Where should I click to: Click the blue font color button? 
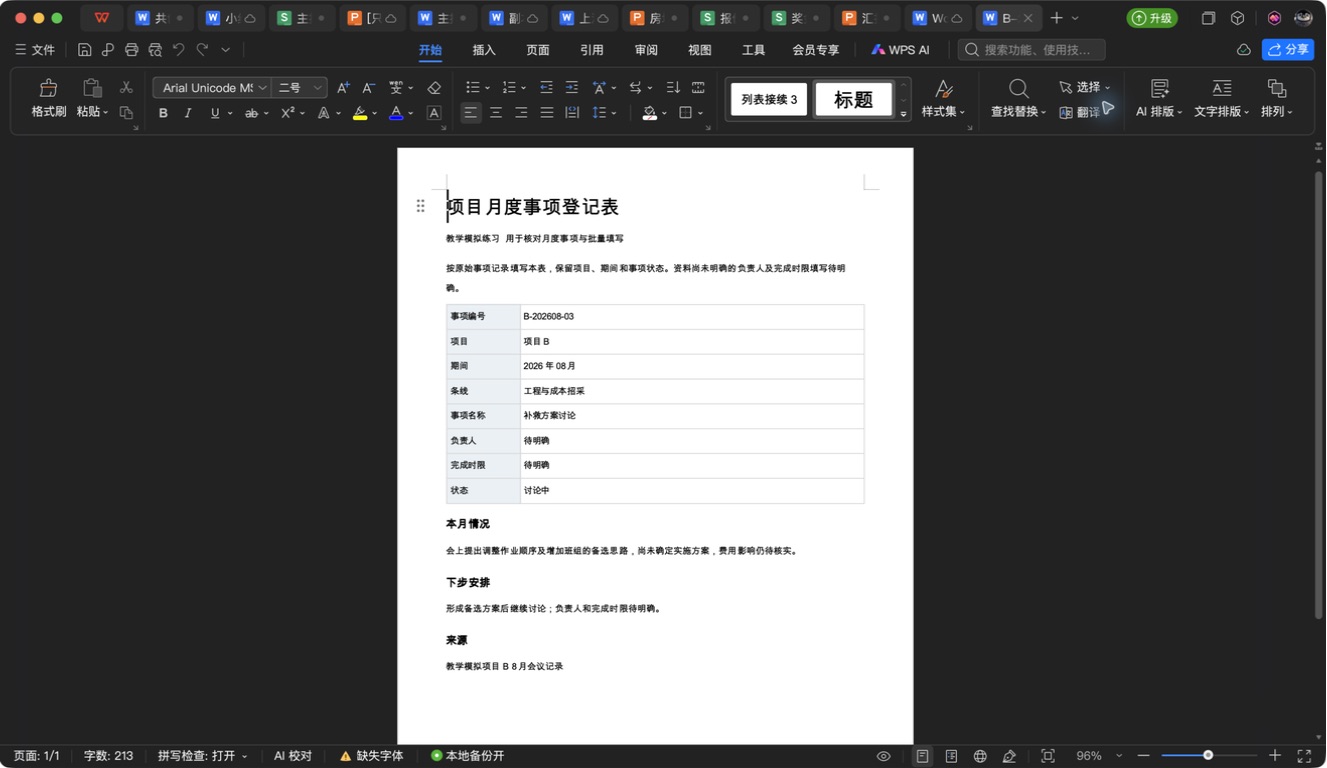(396, 113)
